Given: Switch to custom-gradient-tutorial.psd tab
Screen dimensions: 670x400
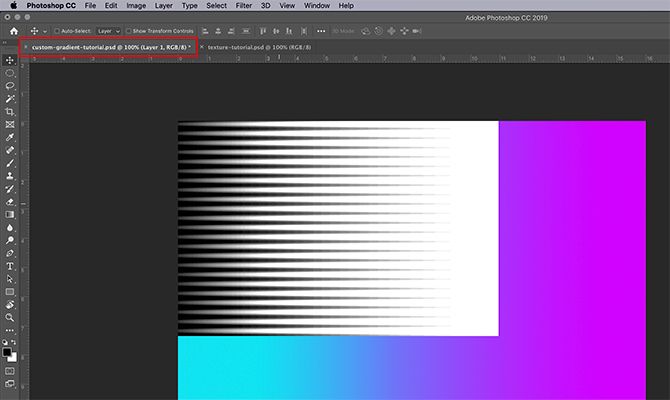Looking at the screenshot, I should click(111, 47).
